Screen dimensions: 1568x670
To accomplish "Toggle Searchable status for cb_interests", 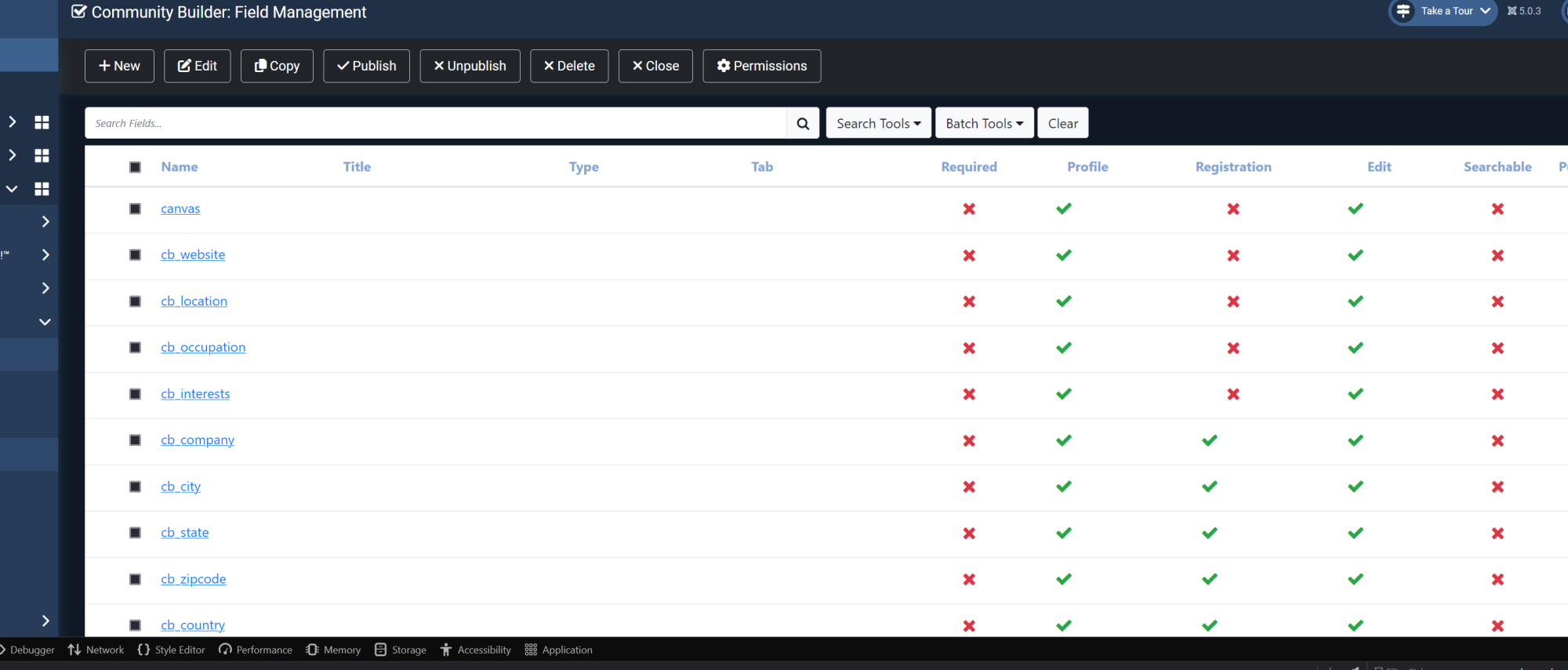I will 1497,394.
